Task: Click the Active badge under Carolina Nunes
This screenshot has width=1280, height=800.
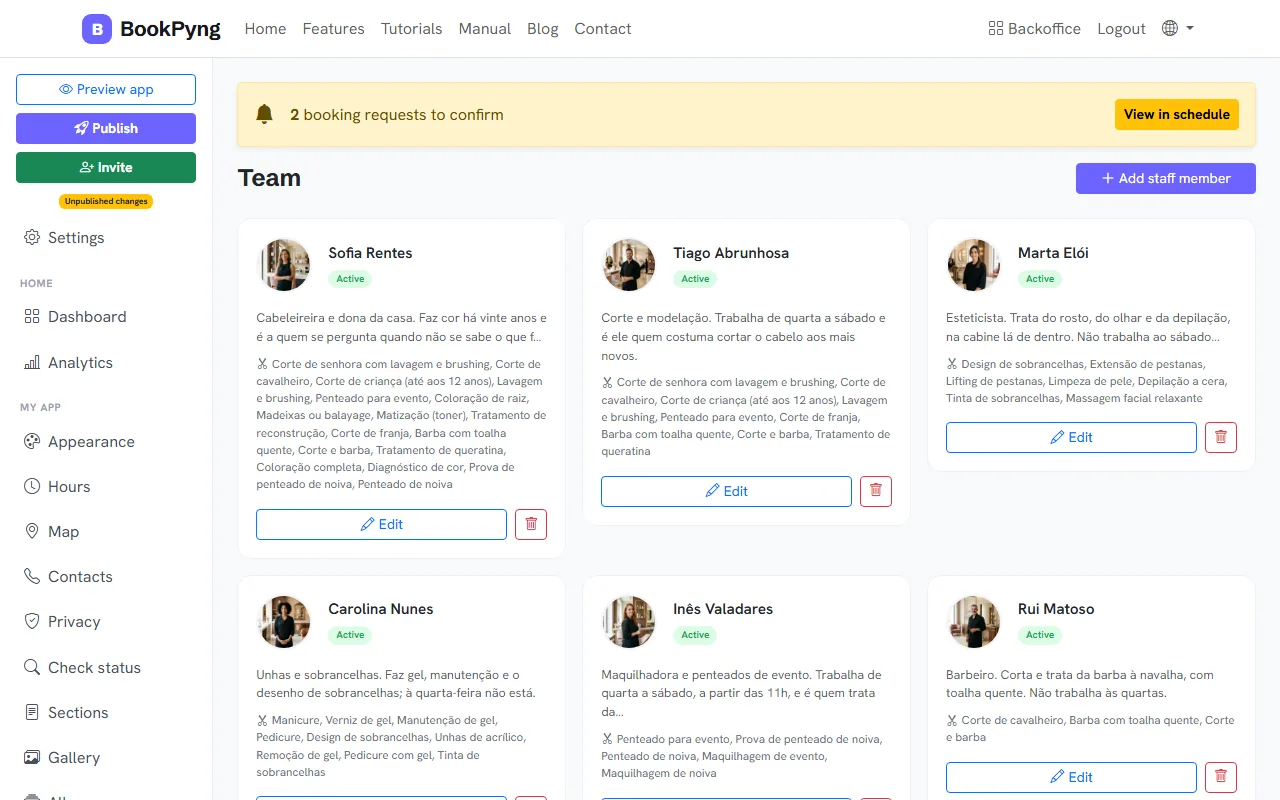Action: coord(350,635)
